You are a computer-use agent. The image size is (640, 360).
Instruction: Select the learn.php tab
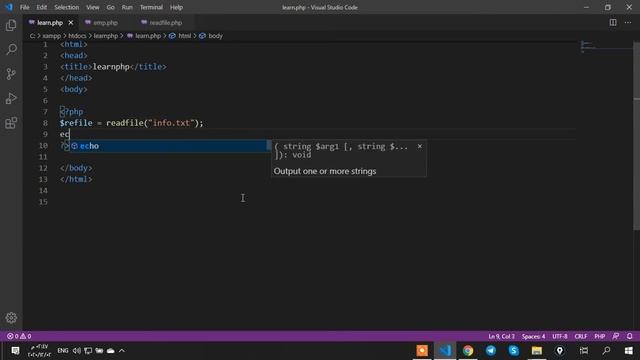[50, 23]
